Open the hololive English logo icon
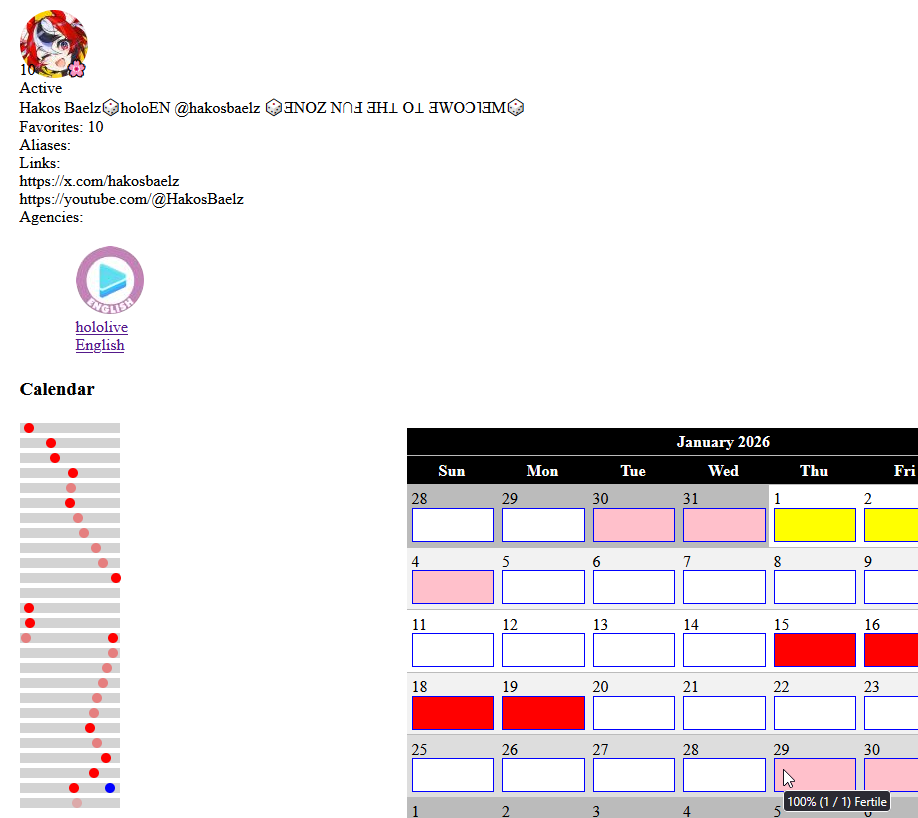 (x=110, y=280)
